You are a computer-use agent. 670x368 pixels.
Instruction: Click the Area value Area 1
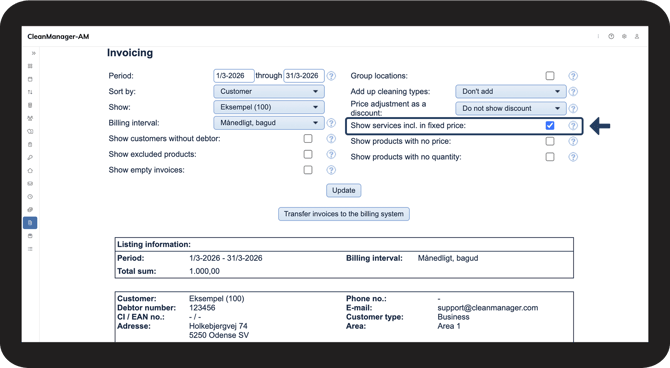click(449, 326)
